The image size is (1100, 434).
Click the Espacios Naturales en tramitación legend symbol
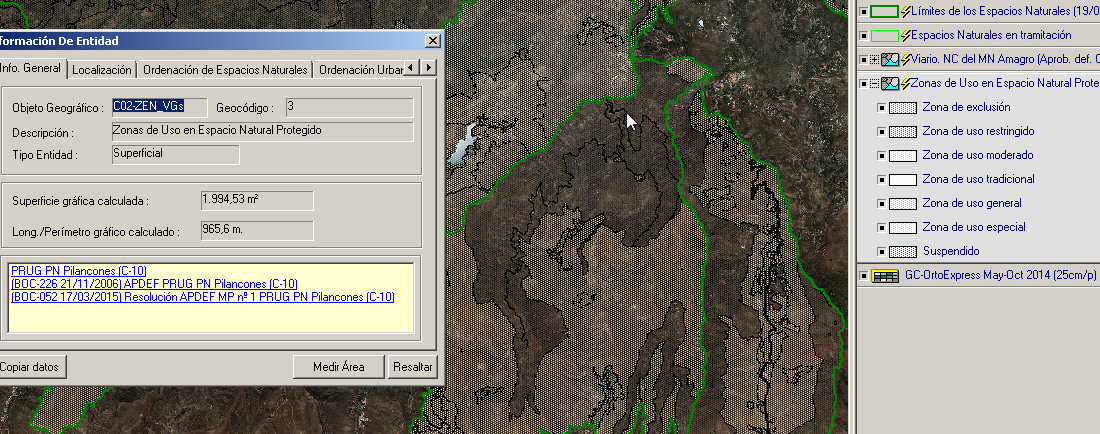(884, 35)
